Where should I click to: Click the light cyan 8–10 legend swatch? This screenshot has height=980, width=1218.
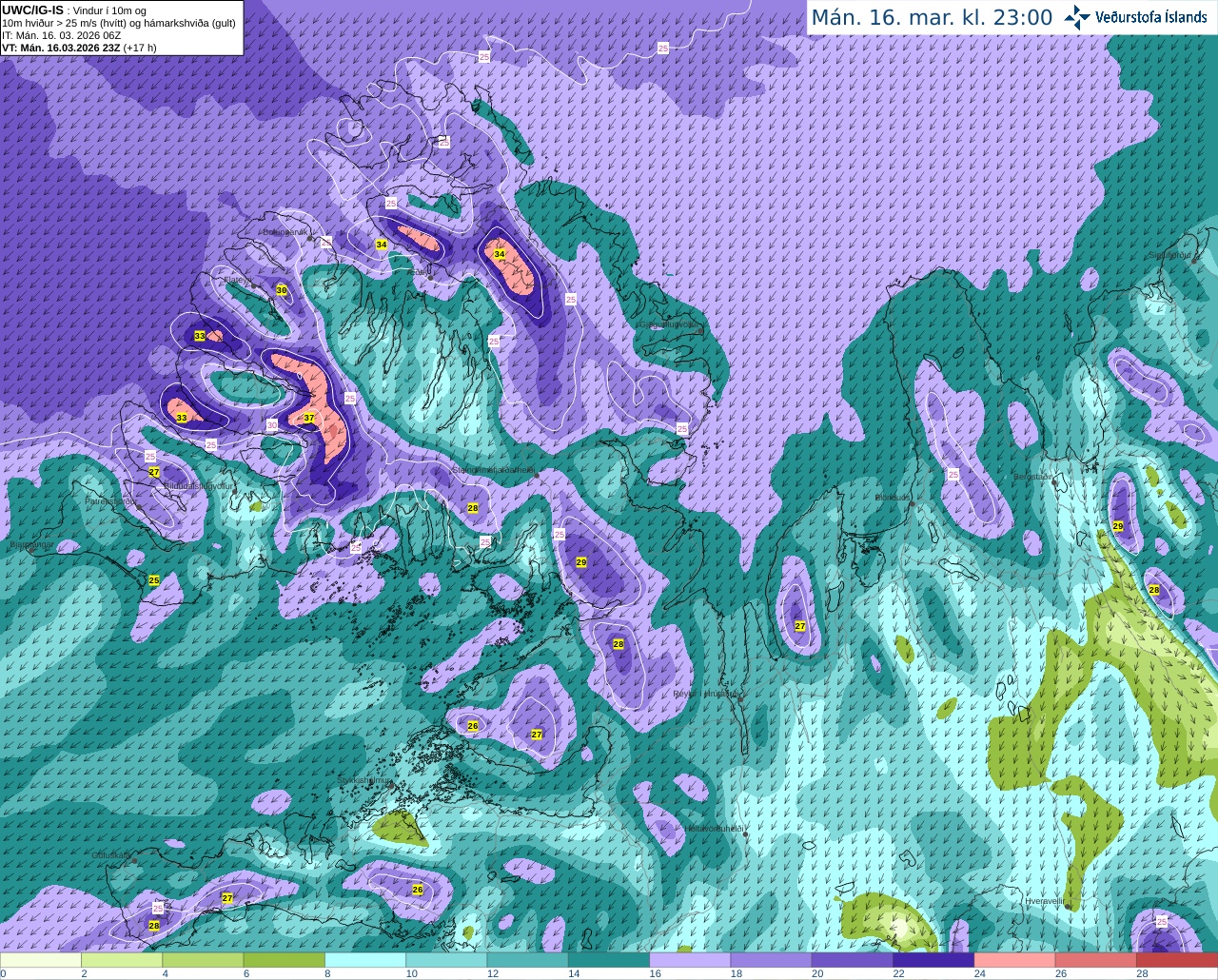(364, 960)
